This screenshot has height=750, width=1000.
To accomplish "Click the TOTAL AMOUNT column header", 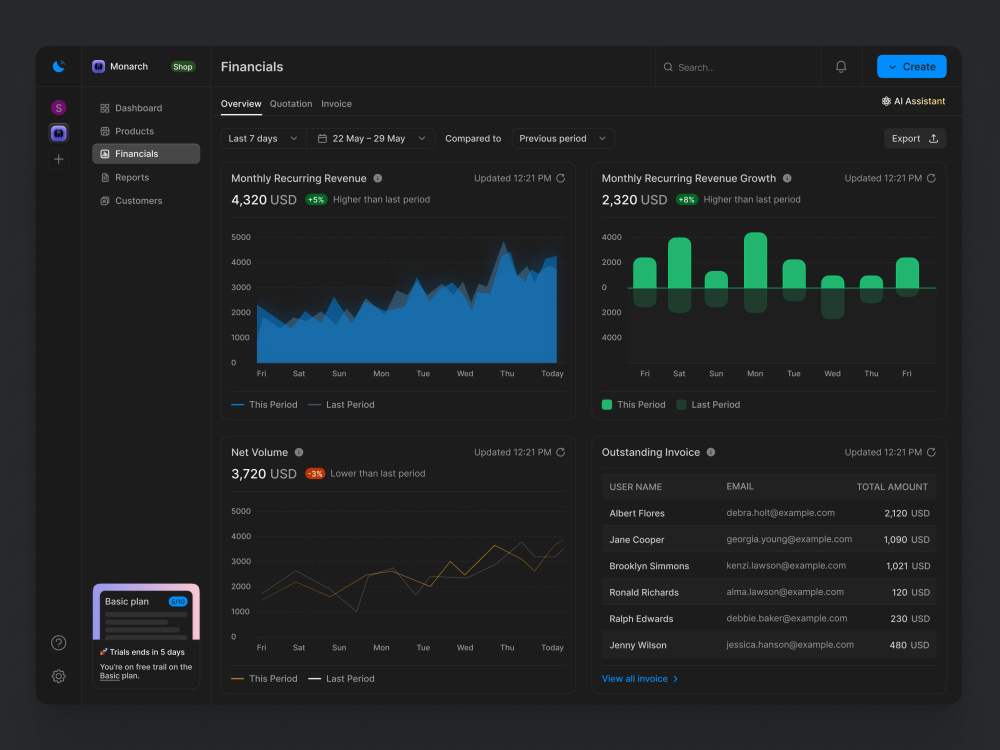I will tap(892, 487).
